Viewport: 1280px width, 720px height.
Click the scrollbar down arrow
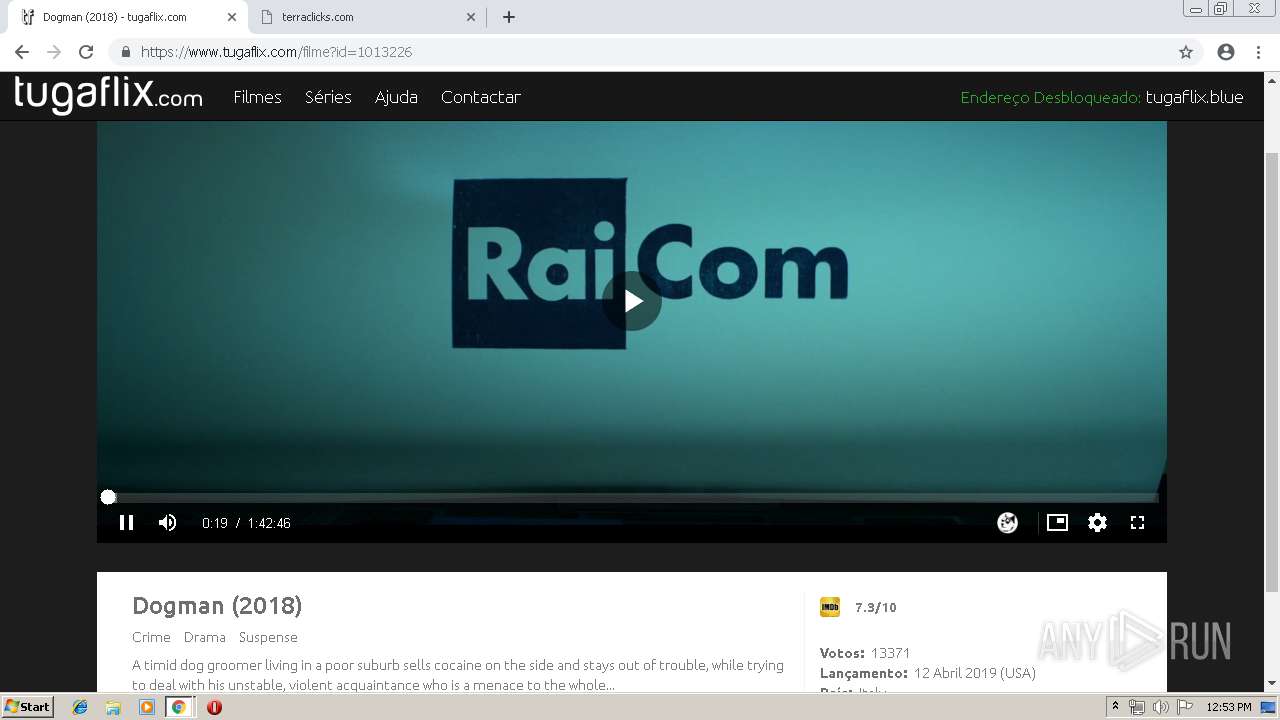point(1272,683)
